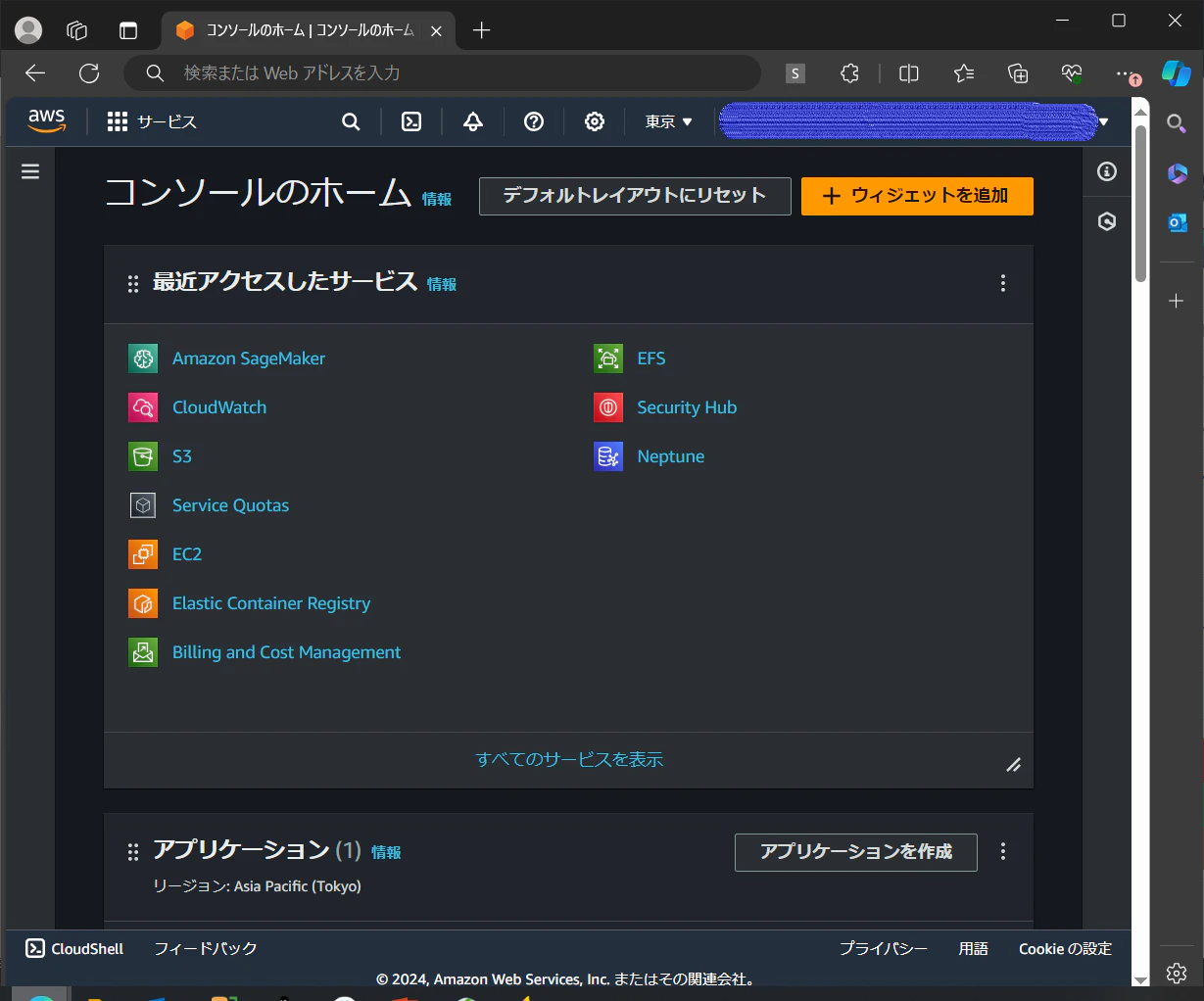Open a new browser tab
Viewport: 1204px width, 1001px height.
481,30
